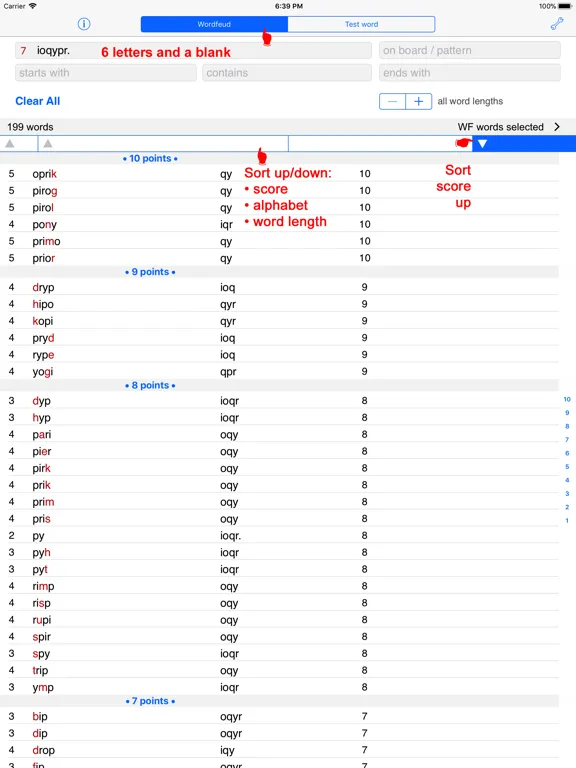This screenshot has width=576, height=768.
Task: Decrease word length with the minus button
Action: [x=392, y=101]
